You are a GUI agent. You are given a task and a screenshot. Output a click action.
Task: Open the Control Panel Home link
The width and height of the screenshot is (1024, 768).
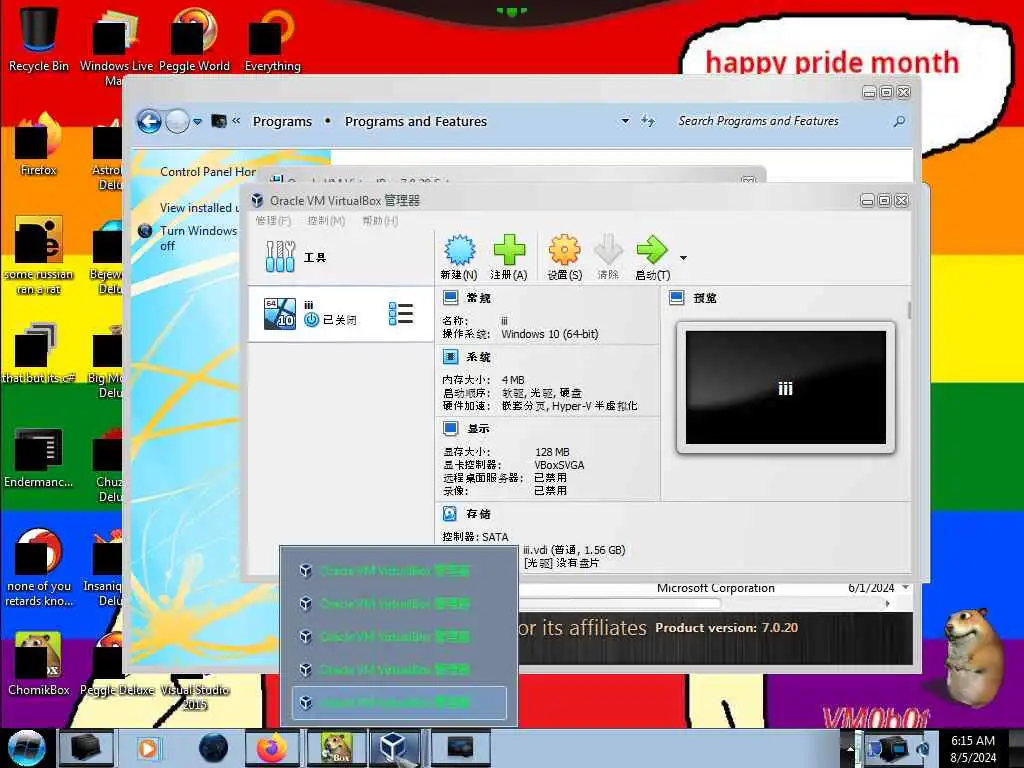[x=208, y=172]
